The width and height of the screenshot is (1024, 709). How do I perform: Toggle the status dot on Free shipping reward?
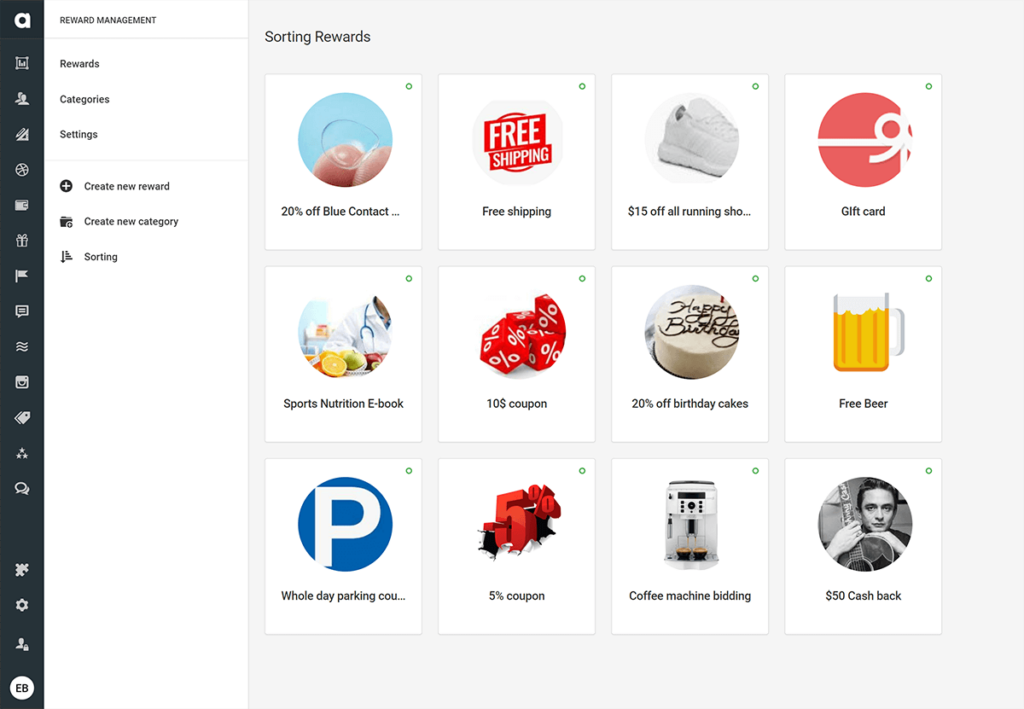coord(582,87)
